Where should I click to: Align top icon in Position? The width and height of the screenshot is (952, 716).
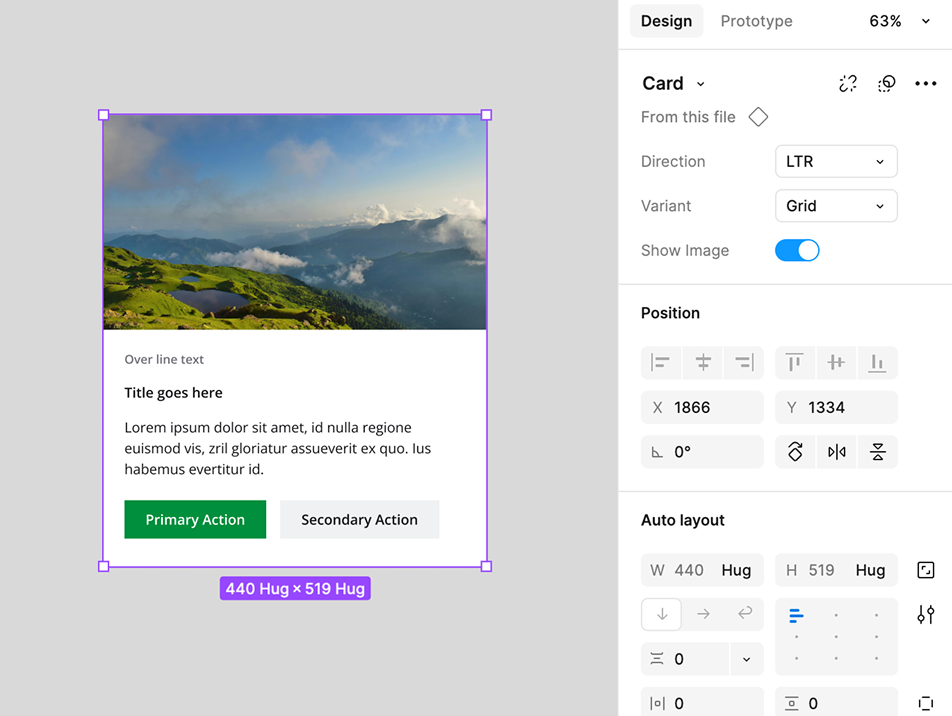[795, 363]
